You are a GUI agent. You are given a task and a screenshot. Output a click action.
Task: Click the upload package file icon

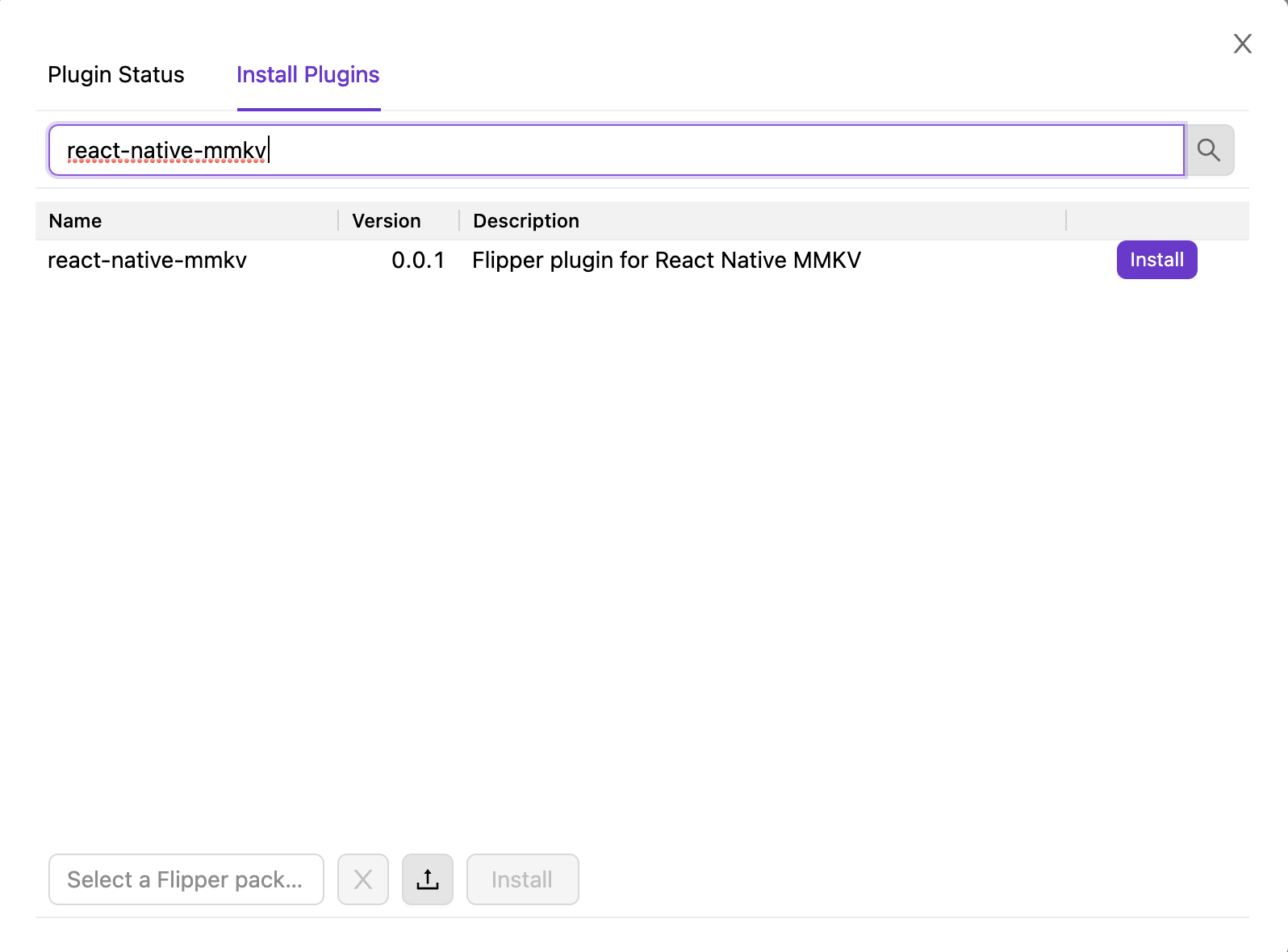(428, 879)
